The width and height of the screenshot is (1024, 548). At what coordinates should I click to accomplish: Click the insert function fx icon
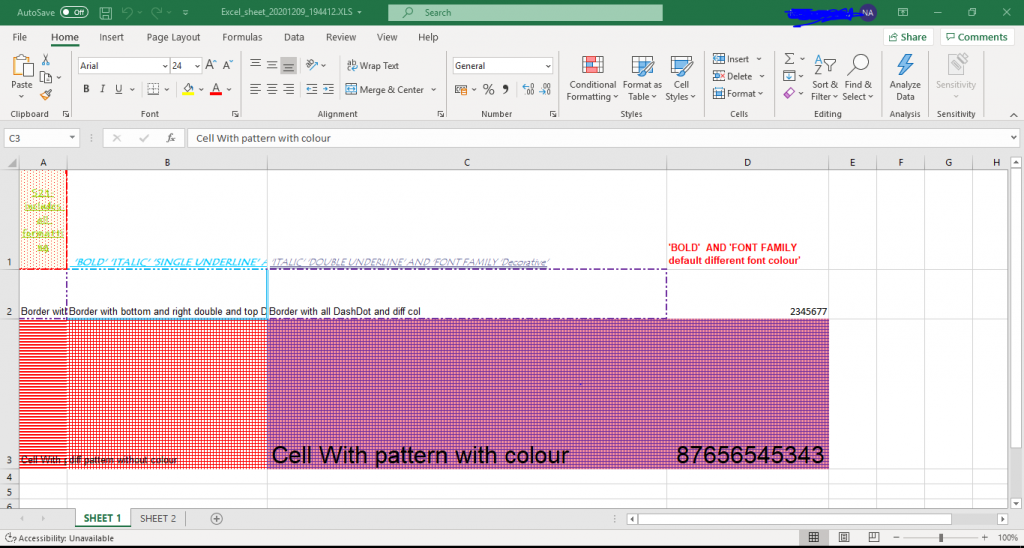coord(171,138)
